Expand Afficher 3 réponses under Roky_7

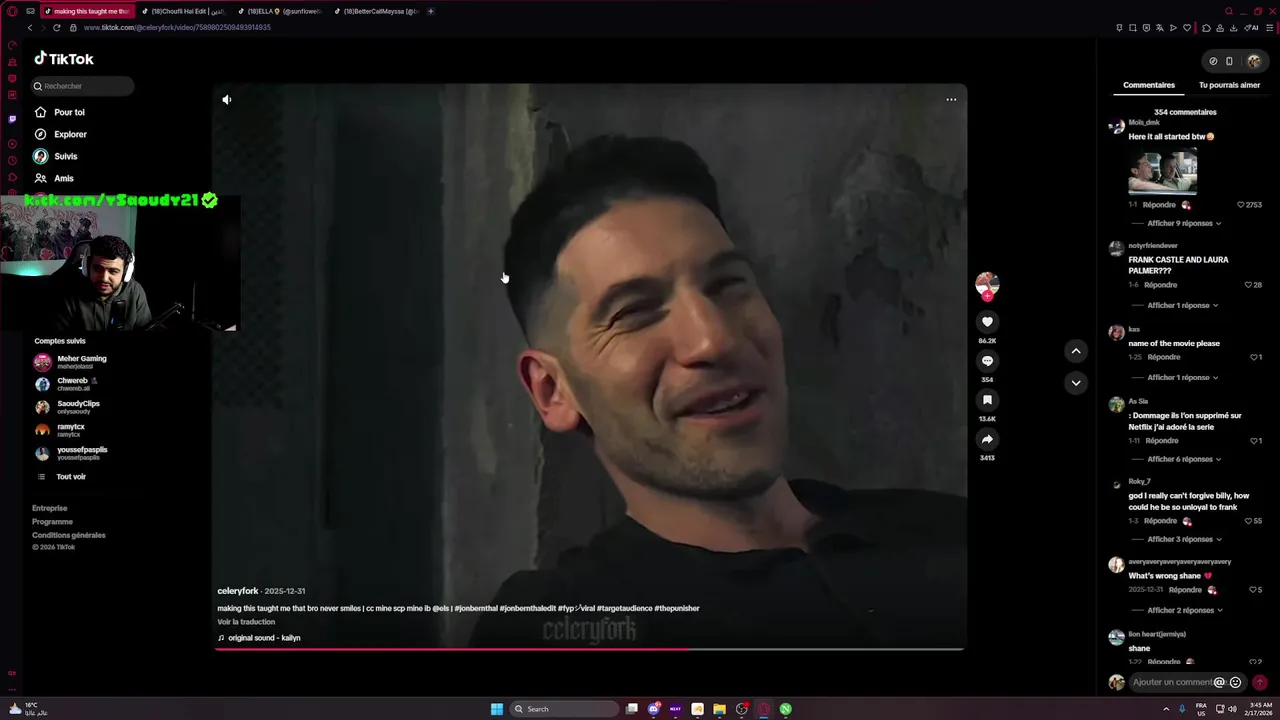(x=1184, y=539)
